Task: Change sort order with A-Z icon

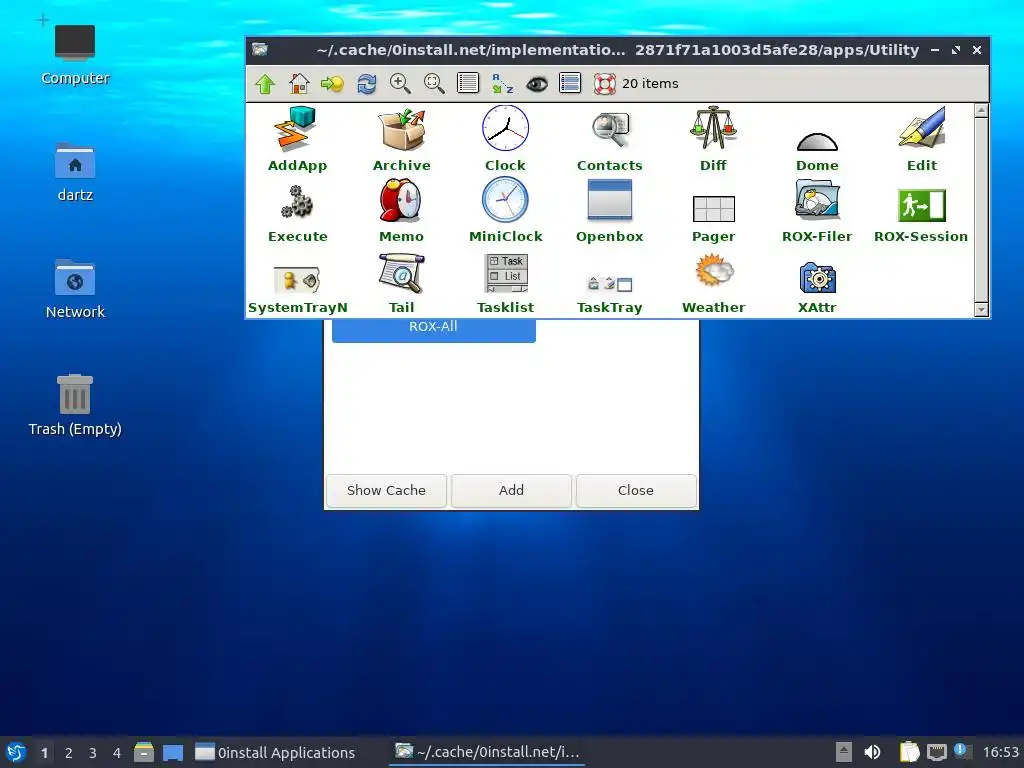Action: [502, 84]
